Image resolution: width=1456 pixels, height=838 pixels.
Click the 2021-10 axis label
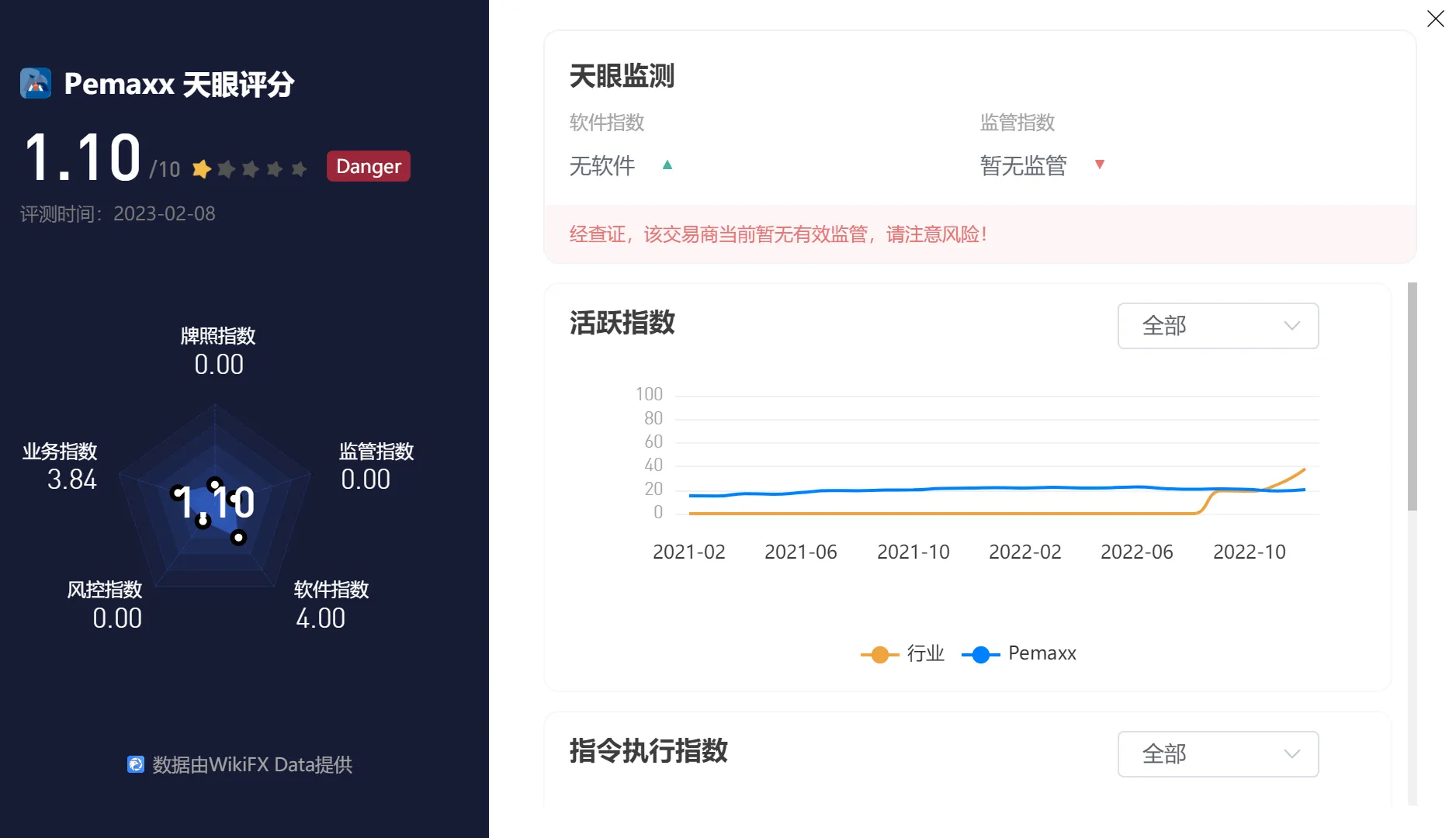click(x=913, y=552)
